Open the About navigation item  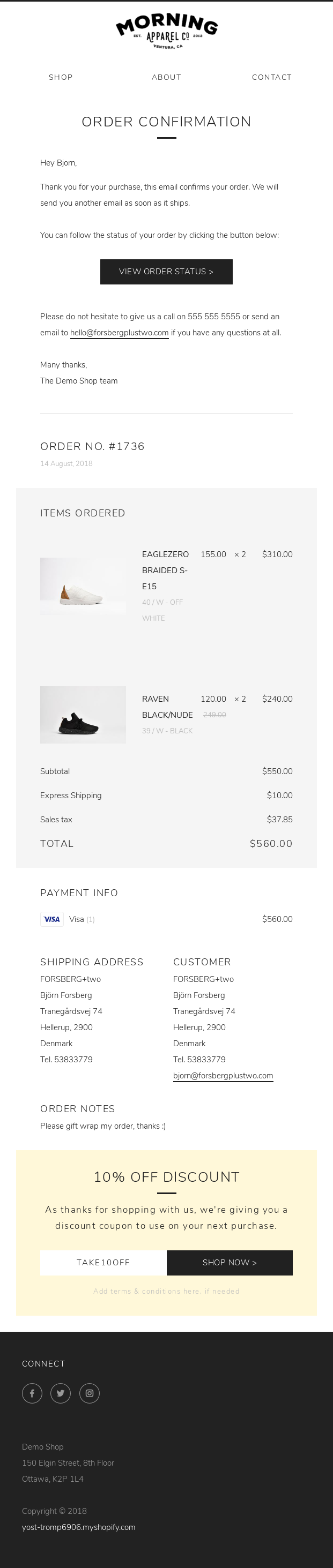[166, 77]
